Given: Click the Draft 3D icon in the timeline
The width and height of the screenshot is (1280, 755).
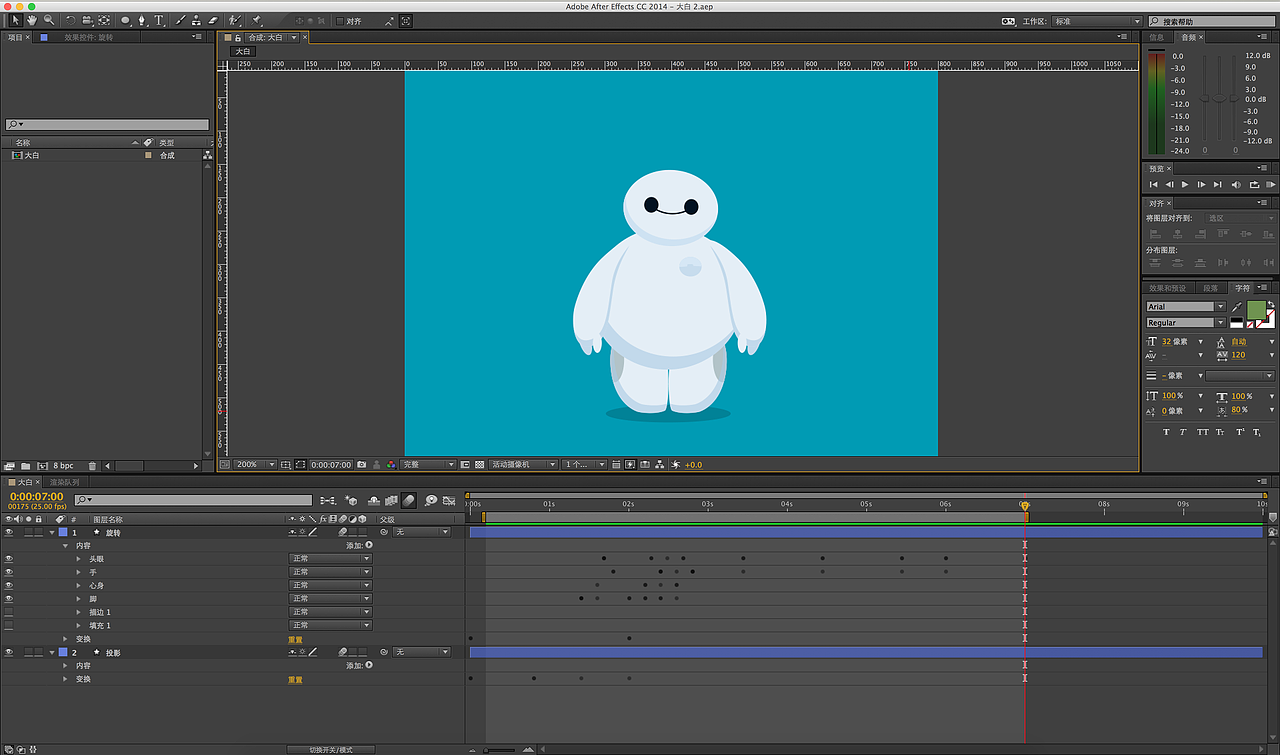Looking at the screenshot, I should click(x=351, y=500).
